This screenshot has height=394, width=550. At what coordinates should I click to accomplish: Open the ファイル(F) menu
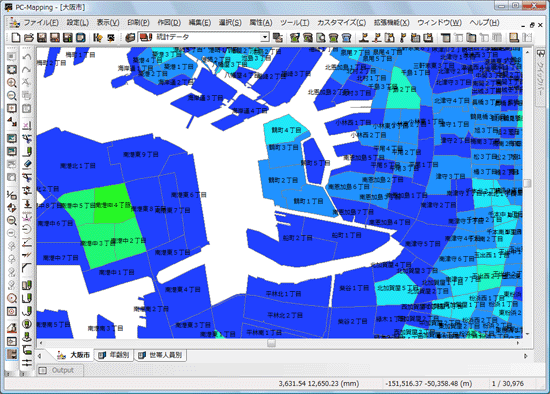pos(41,22)
